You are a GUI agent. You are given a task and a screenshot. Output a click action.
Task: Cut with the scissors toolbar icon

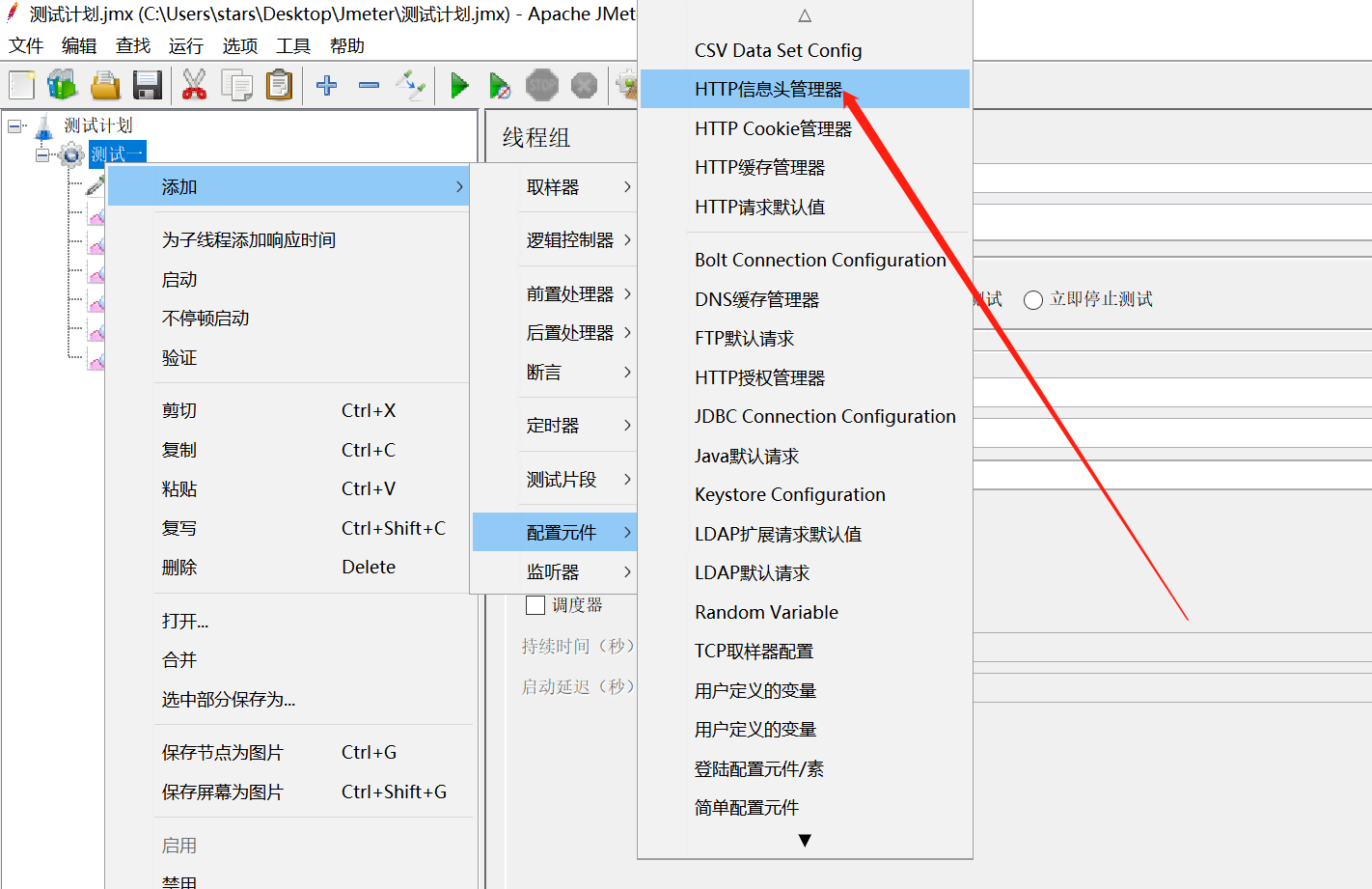coord(192,85)
